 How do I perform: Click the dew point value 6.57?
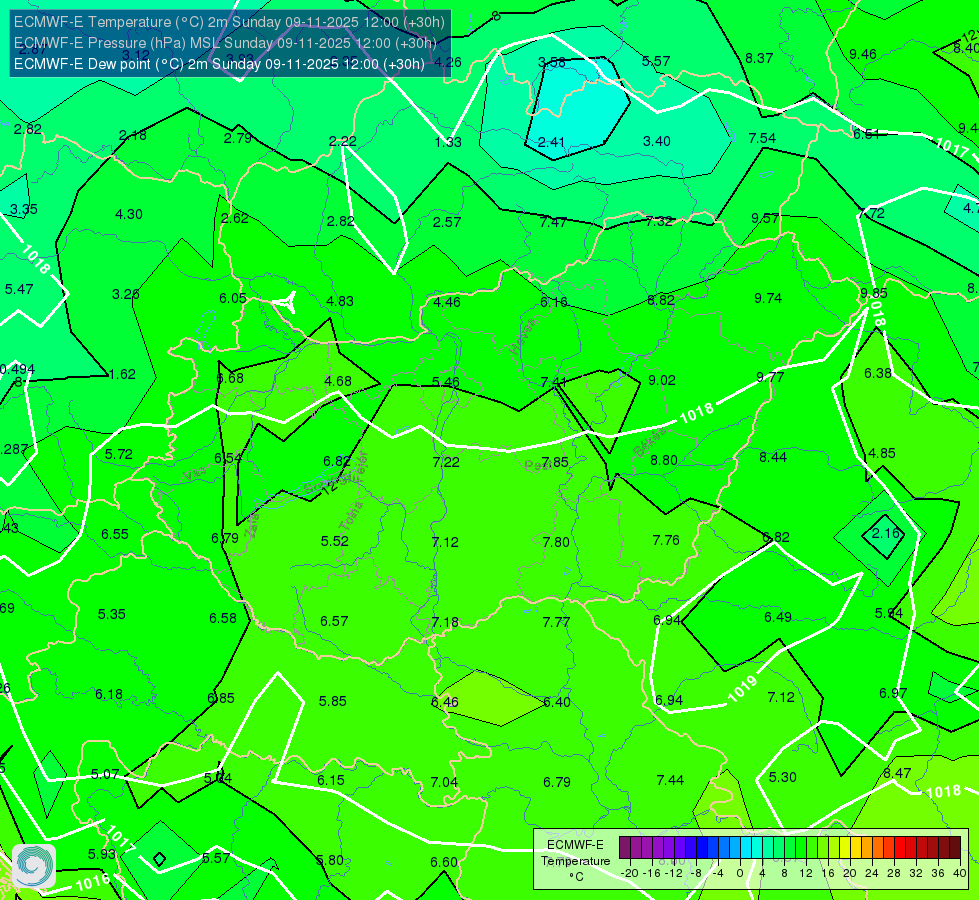pyautogui.click(x=334, y=621)
